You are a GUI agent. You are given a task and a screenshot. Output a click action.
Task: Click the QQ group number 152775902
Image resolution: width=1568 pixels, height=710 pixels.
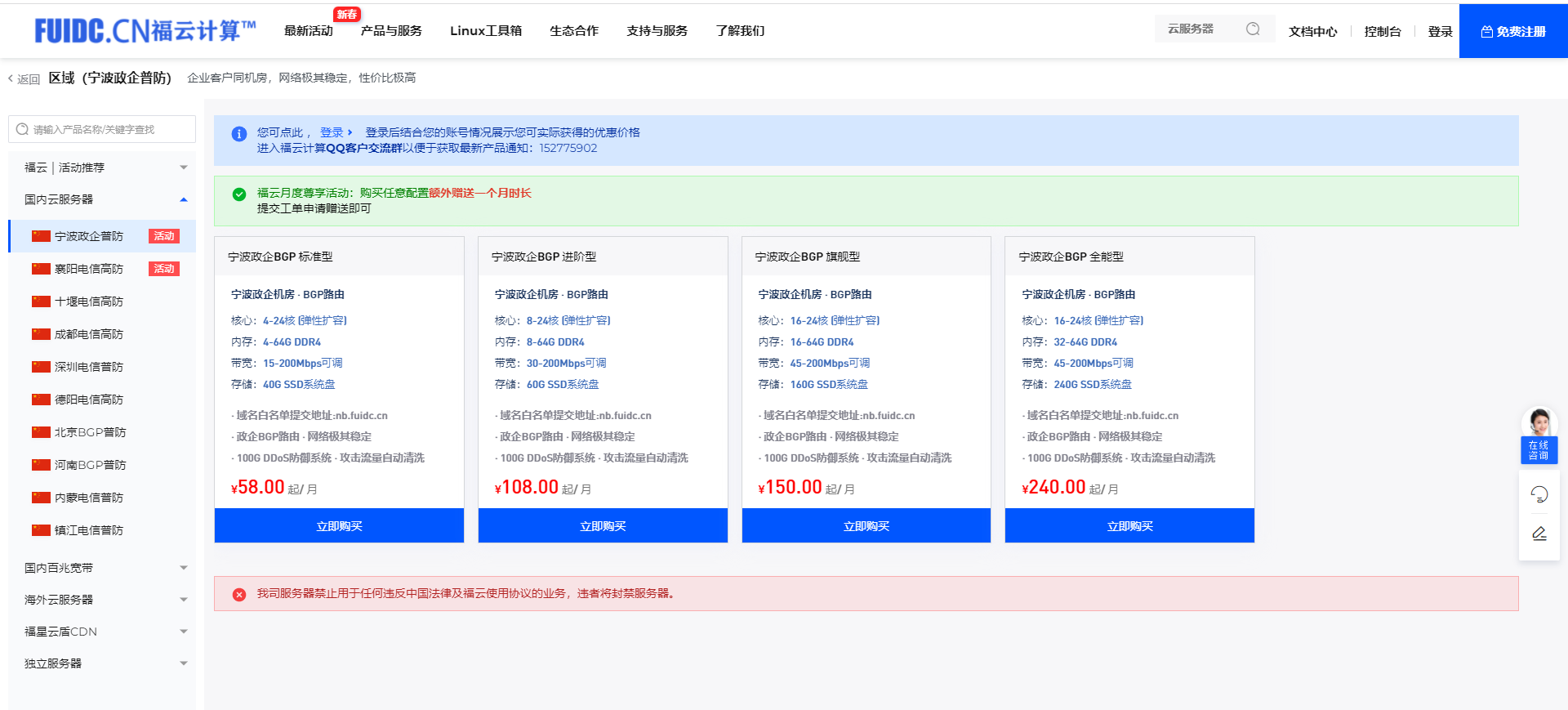point(568,148)
